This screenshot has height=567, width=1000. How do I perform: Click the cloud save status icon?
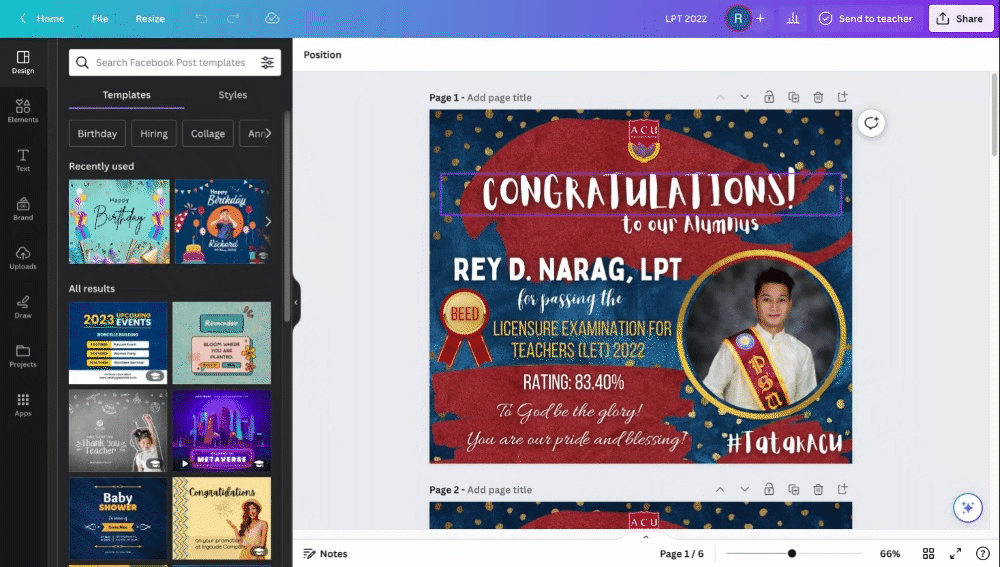272,18
